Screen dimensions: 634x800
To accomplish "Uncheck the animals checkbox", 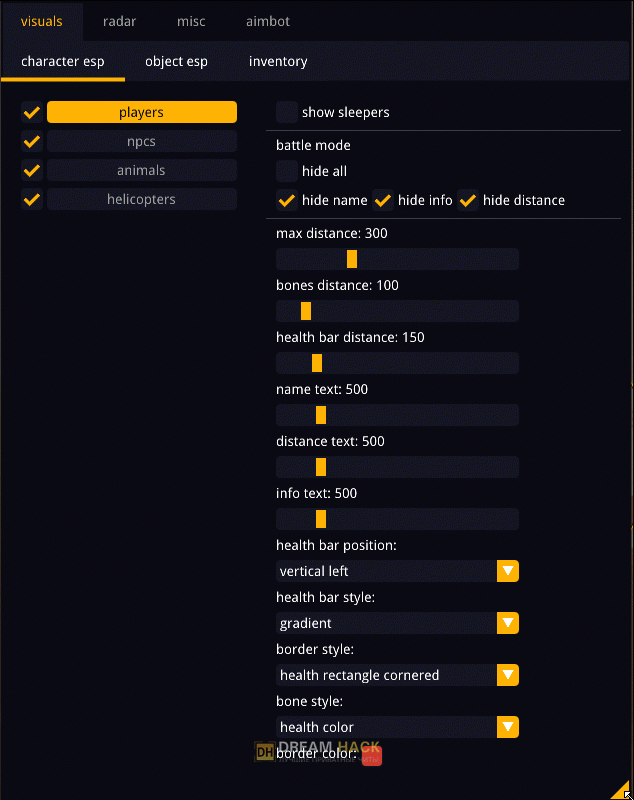I will (x=32, y=170).
